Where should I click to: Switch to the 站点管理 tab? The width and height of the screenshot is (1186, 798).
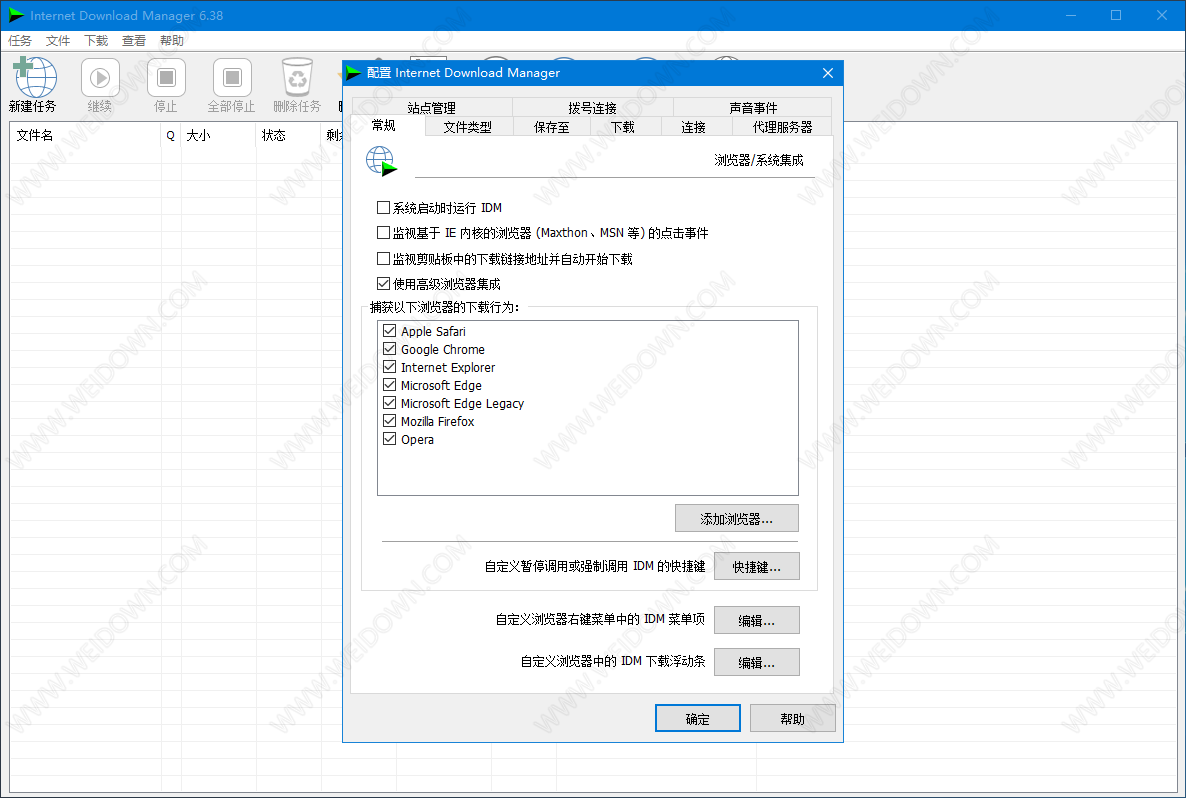(432, 107)
